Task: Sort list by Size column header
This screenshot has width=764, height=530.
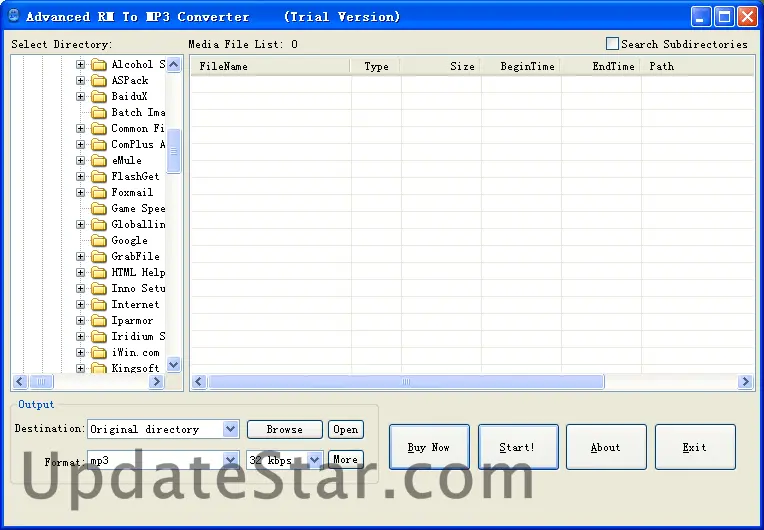Action: click(441, 66)
